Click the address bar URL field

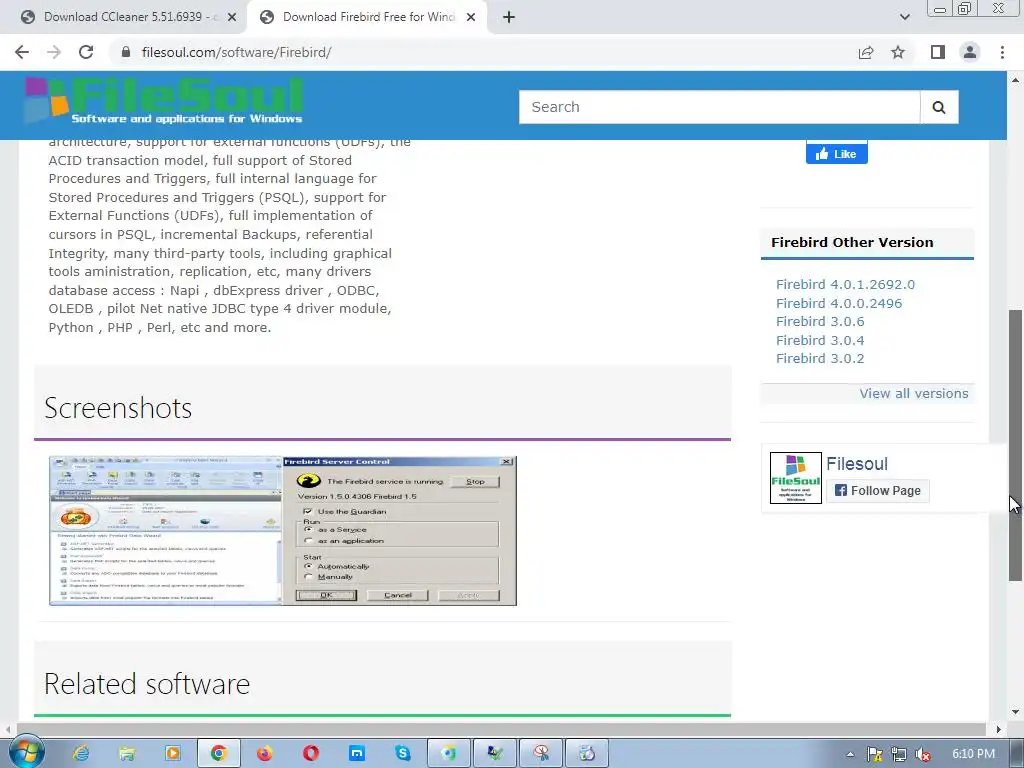coord(483,52)
